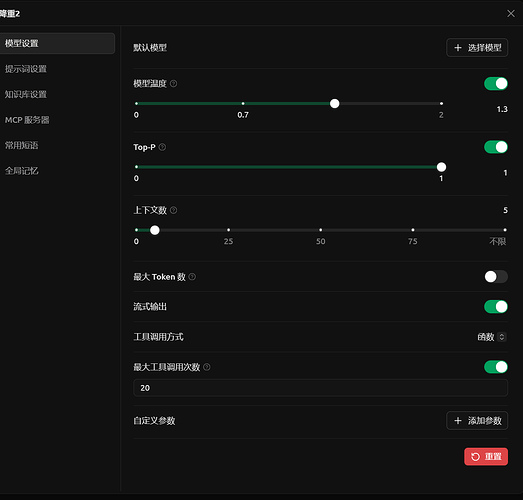The width and height of the screenshot is (523, 500).
Task: Click the 添加参数 button
Action: pos(477,421)
